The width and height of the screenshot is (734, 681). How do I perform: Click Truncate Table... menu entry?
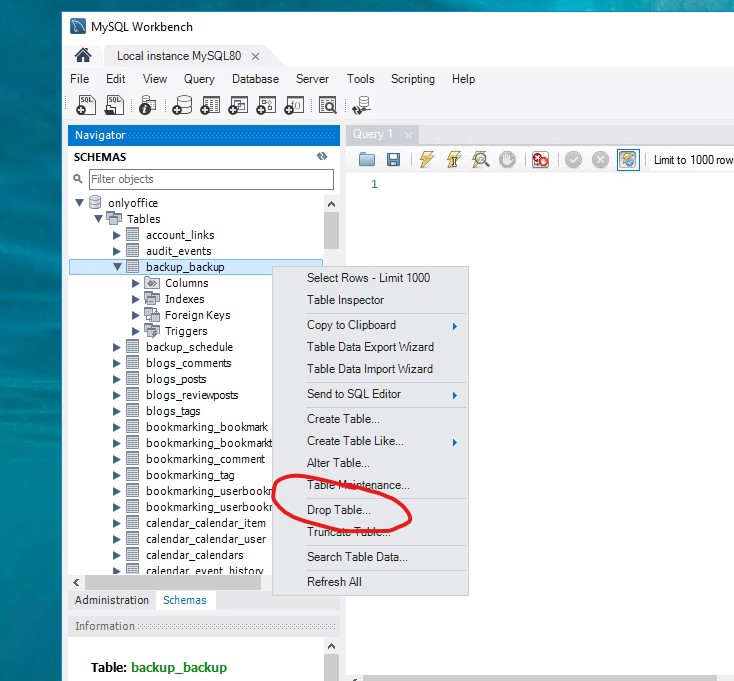click(370, 532)
